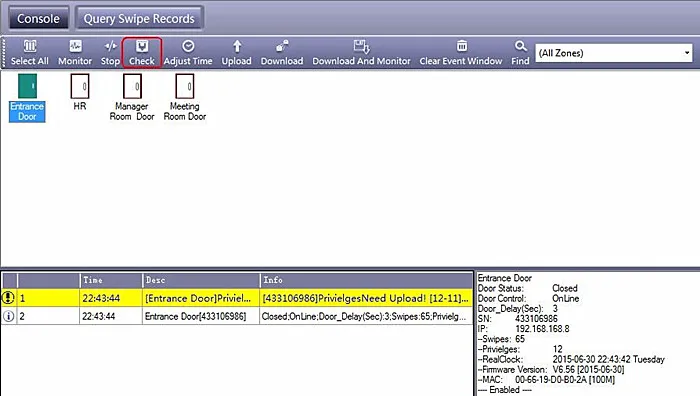Click the MAC address detail line
This screenshot has height=396, width=700.
click(546, 380)
